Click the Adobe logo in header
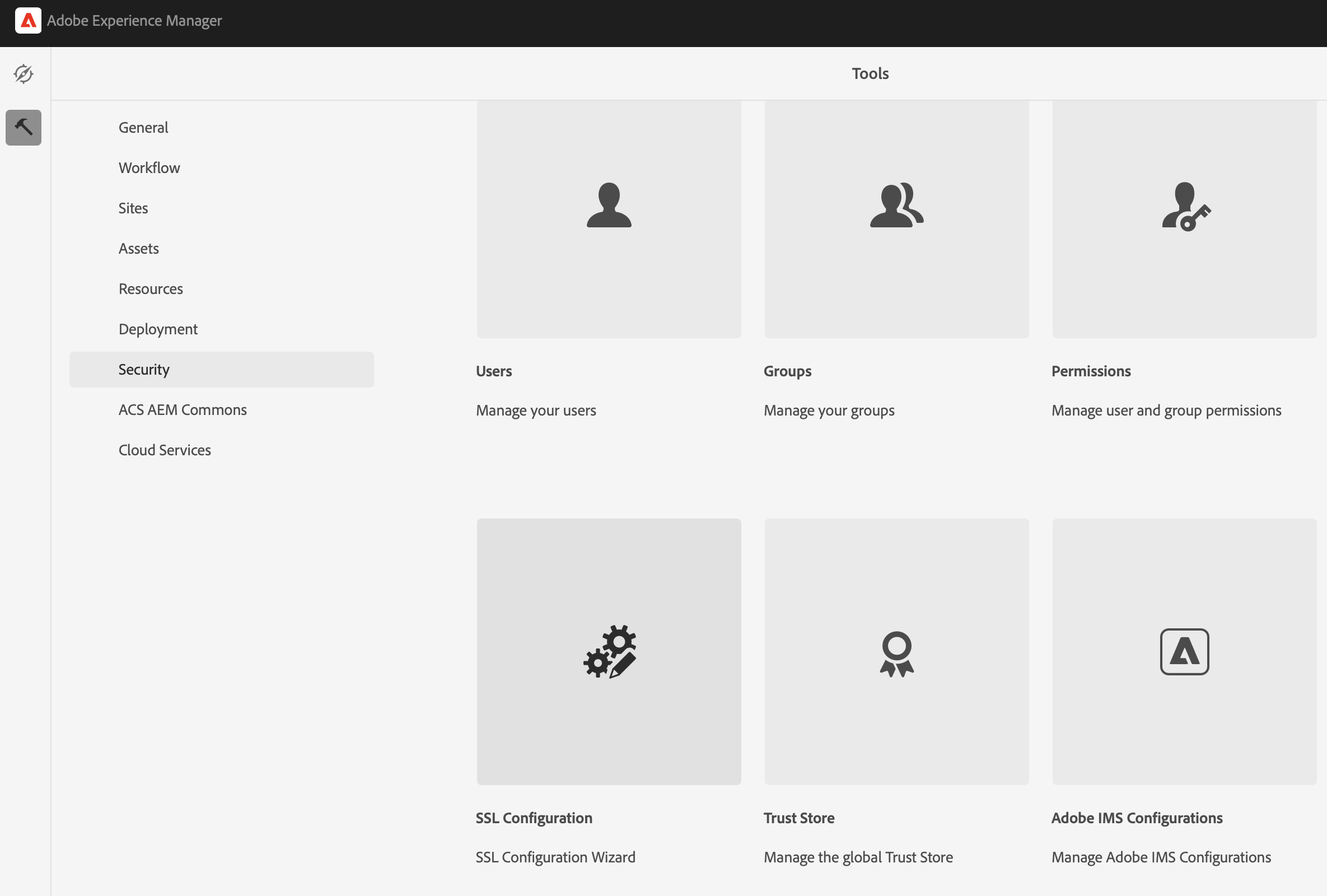Image resolution: width=1327 pixels, height=896 pixels. tap(27, 21)
